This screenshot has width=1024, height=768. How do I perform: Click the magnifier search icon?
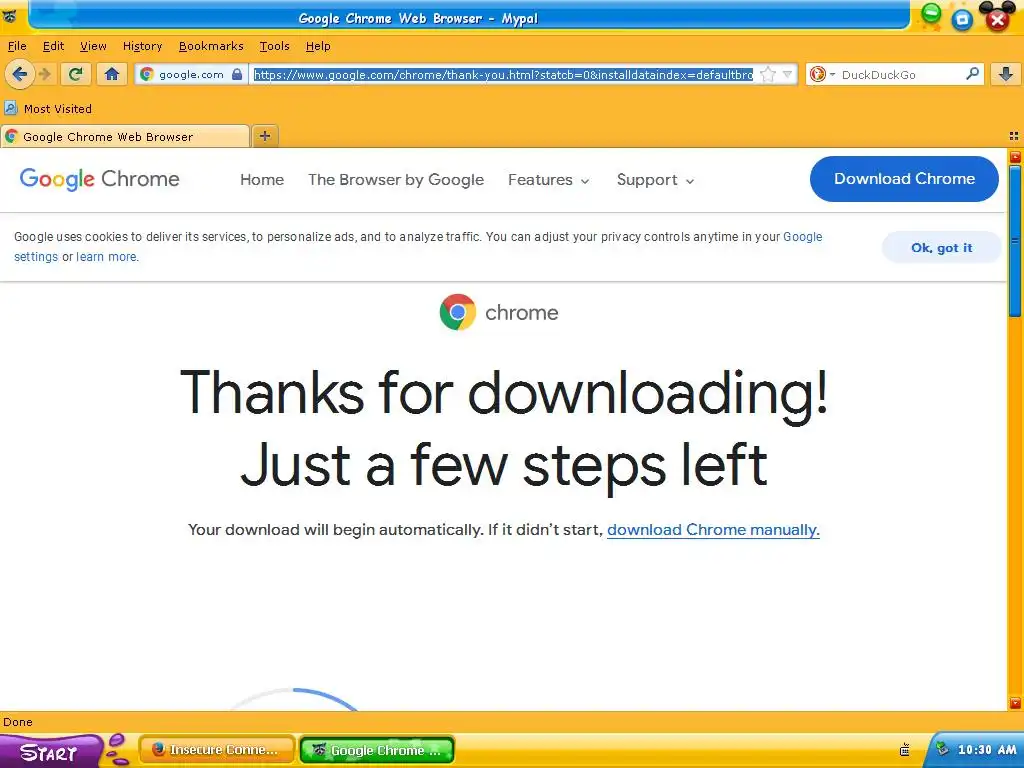pyautogui.click(x=972, y=74)
